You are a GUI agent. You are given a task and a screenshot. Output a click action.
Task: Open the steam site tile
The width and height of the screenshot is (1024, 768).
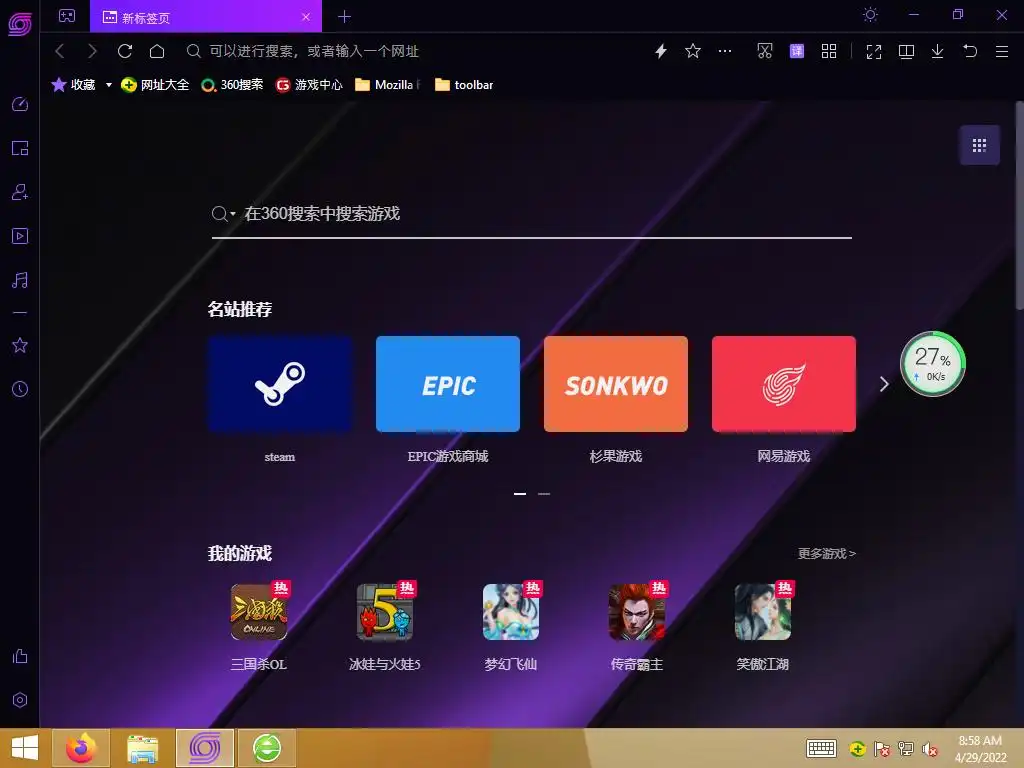tap(280, 384)
